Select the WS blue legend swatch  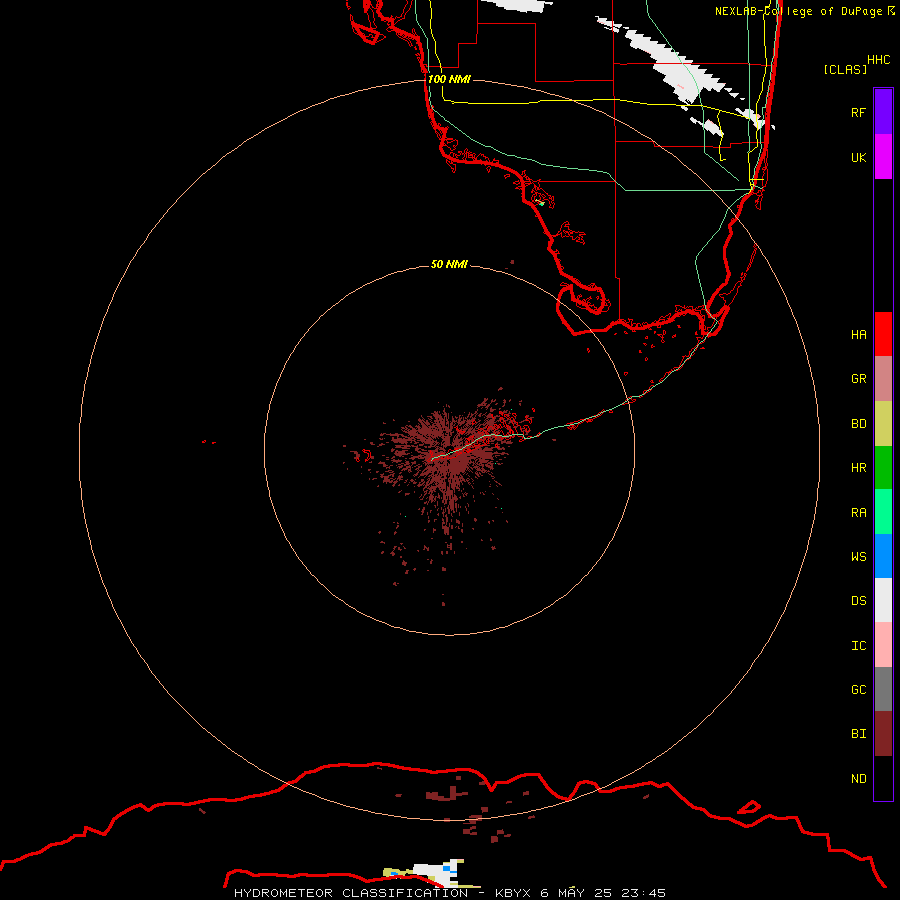pyautogui.click(x=883, y=556)
